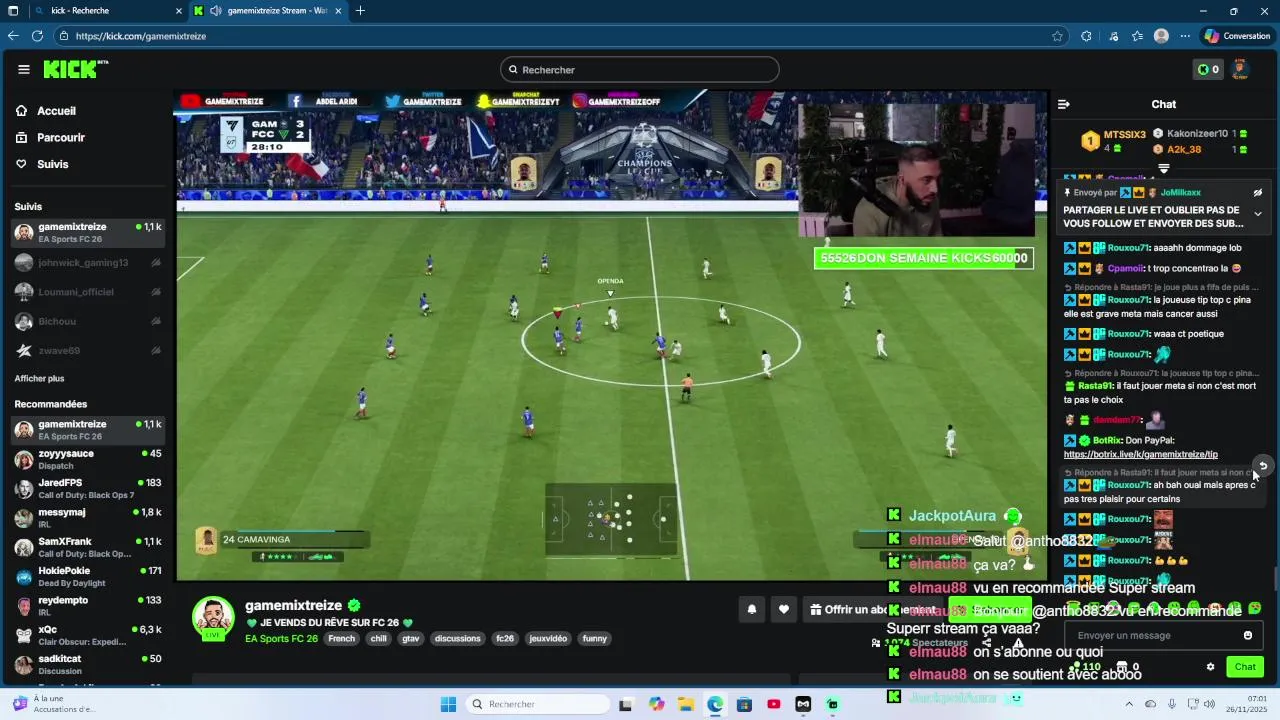The height and width of the screenshot is (720, 1280).
Task: Open sadkitcat recommended channel
Action: coord(88,665)
